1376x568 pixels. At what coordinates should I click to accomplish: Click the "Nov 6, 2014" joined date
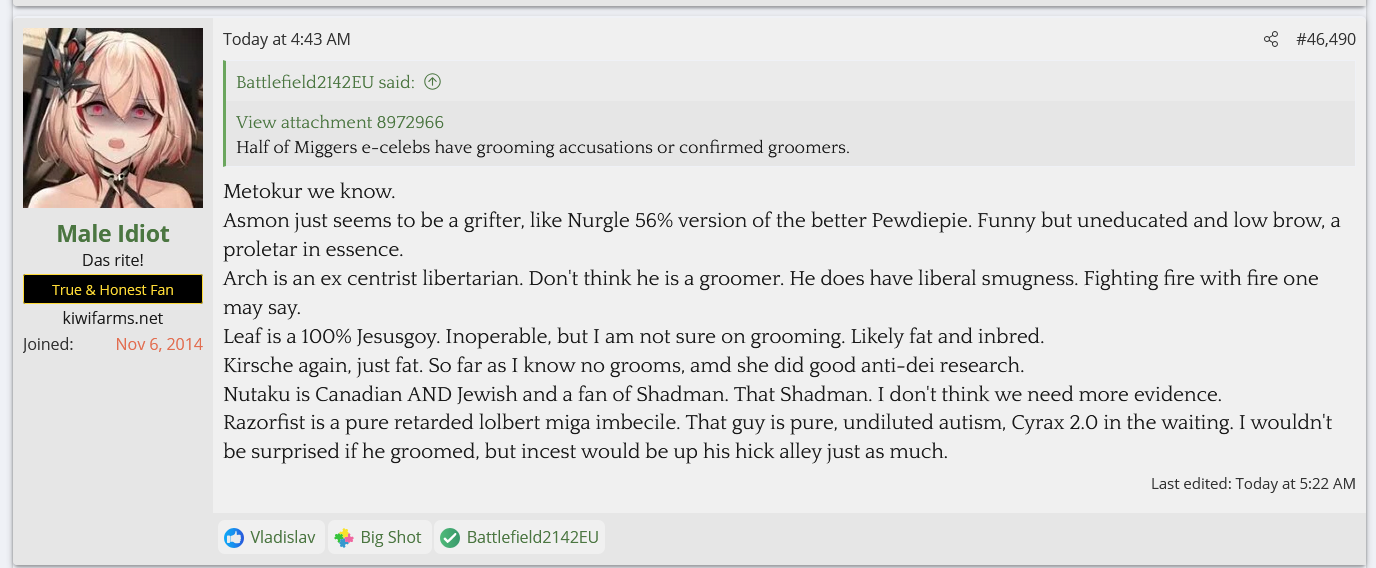tap(159, 344)
